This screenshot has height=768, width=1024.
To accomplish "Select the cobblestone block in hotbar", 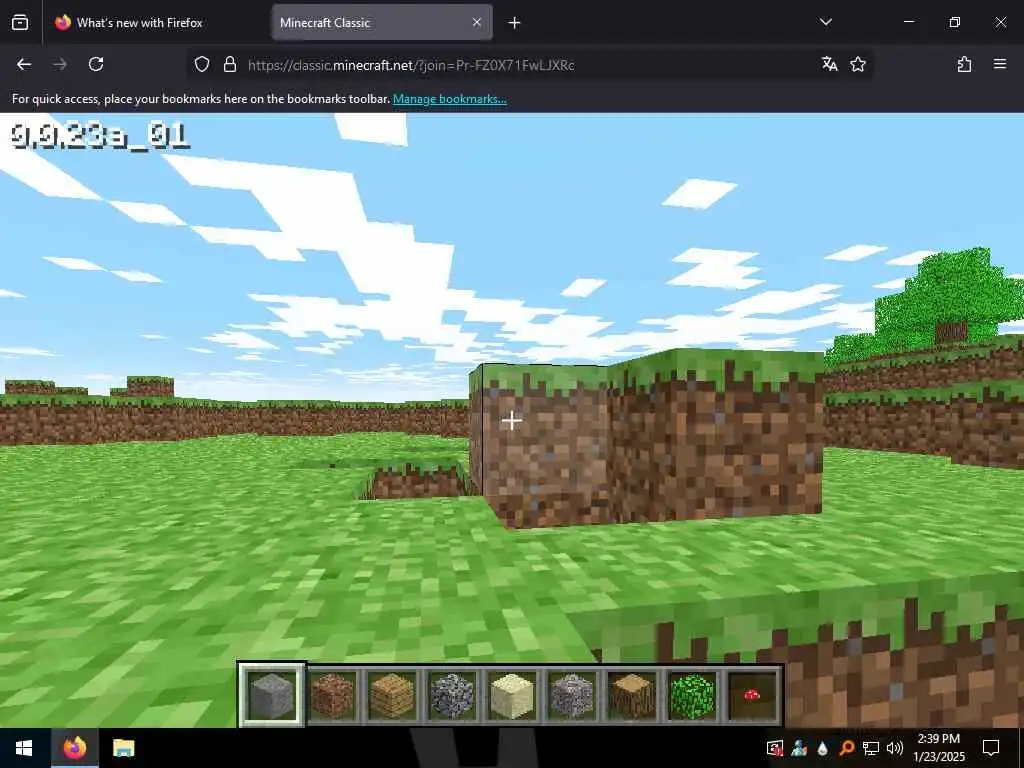I will tap(452, 696).
